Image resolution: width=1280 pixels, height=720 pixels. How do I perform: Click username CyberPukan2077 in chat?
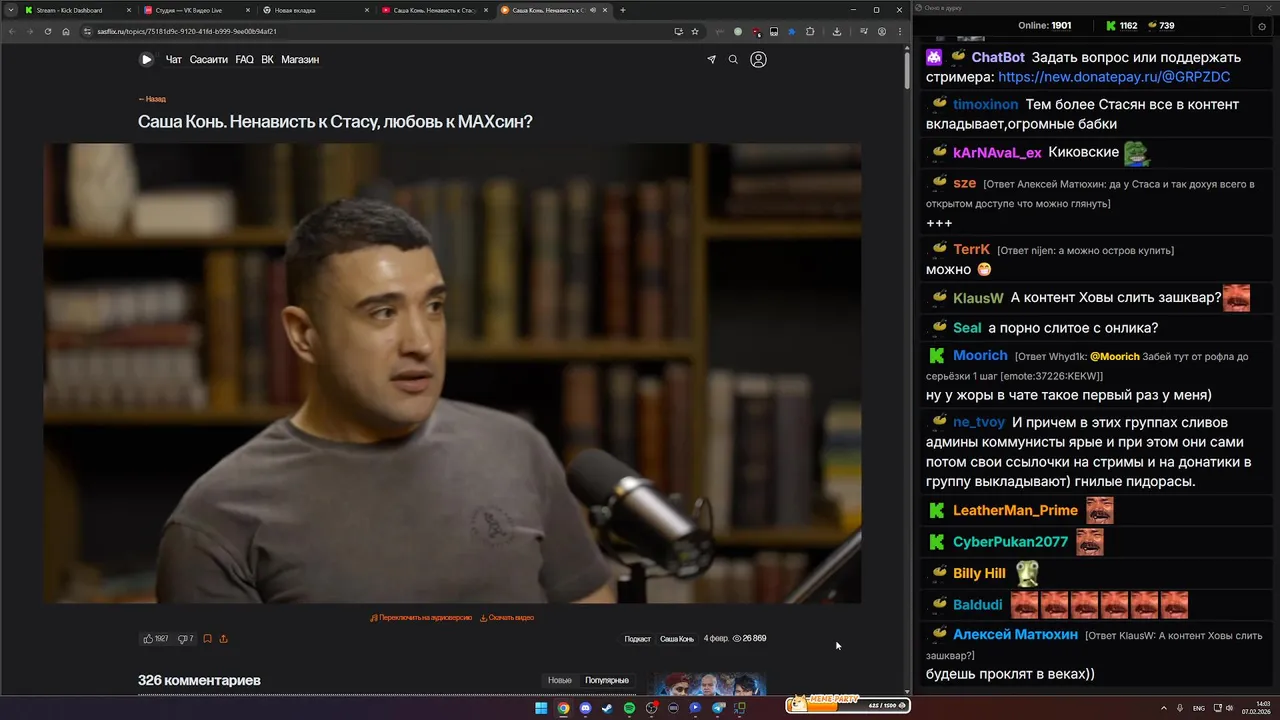pos(1010,542)
